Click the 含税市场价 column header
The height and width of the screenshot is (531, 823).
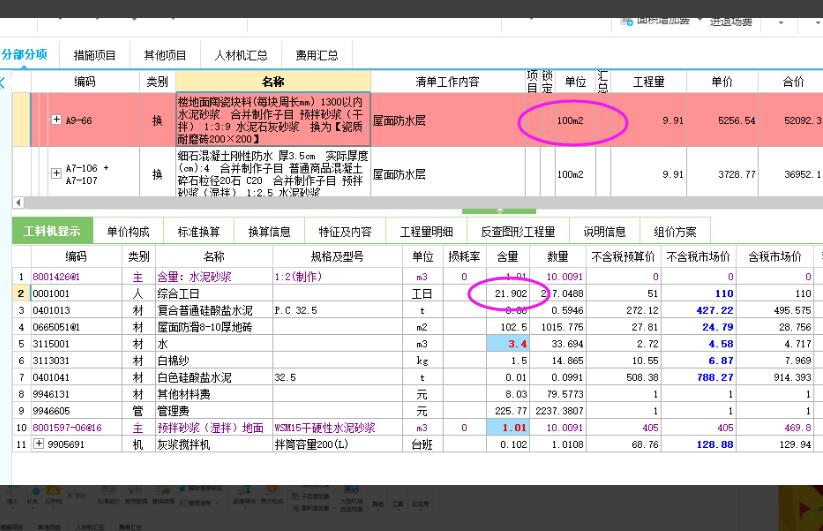(x=775, y=257)
